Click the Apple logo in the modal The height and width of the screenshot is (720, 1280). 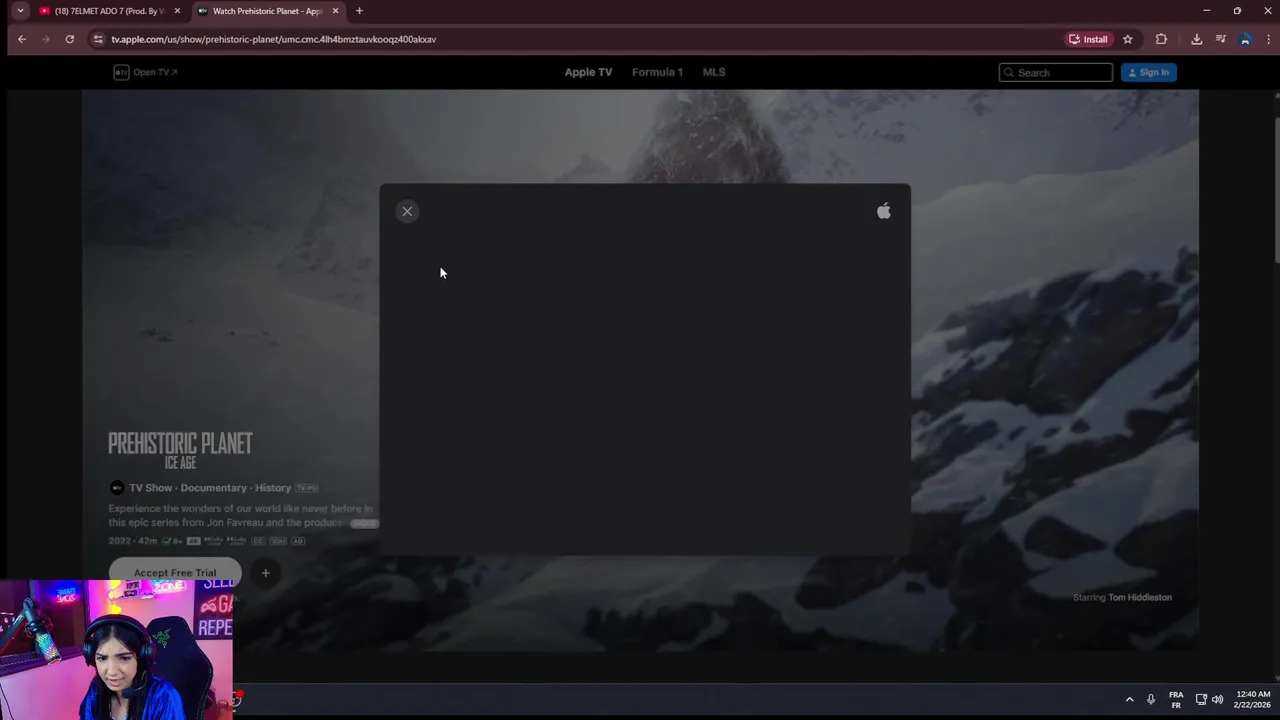884,211
